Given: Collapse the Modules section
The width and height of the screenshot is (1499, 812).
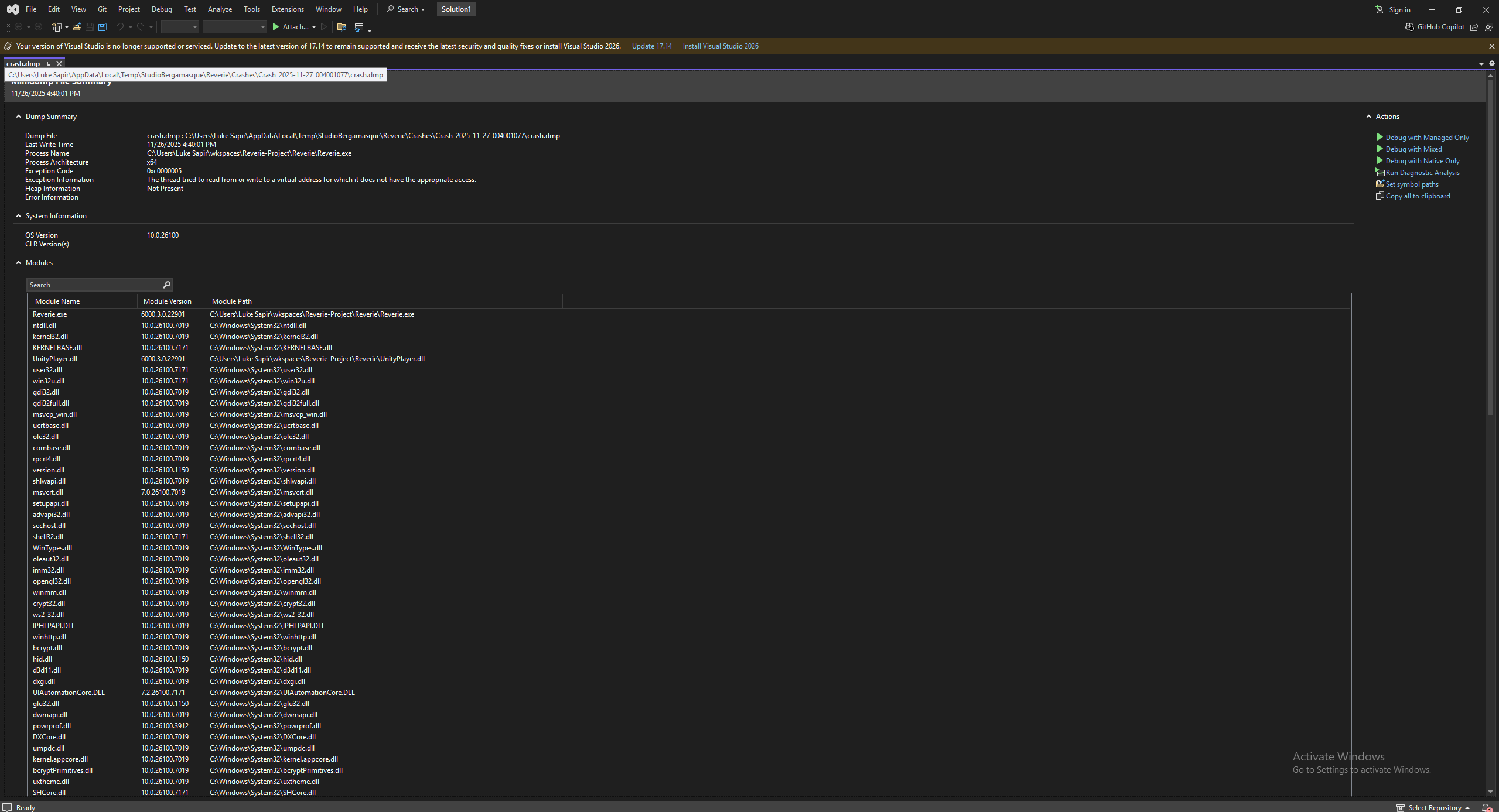Looking at the screenshot, I should (19, 263).
